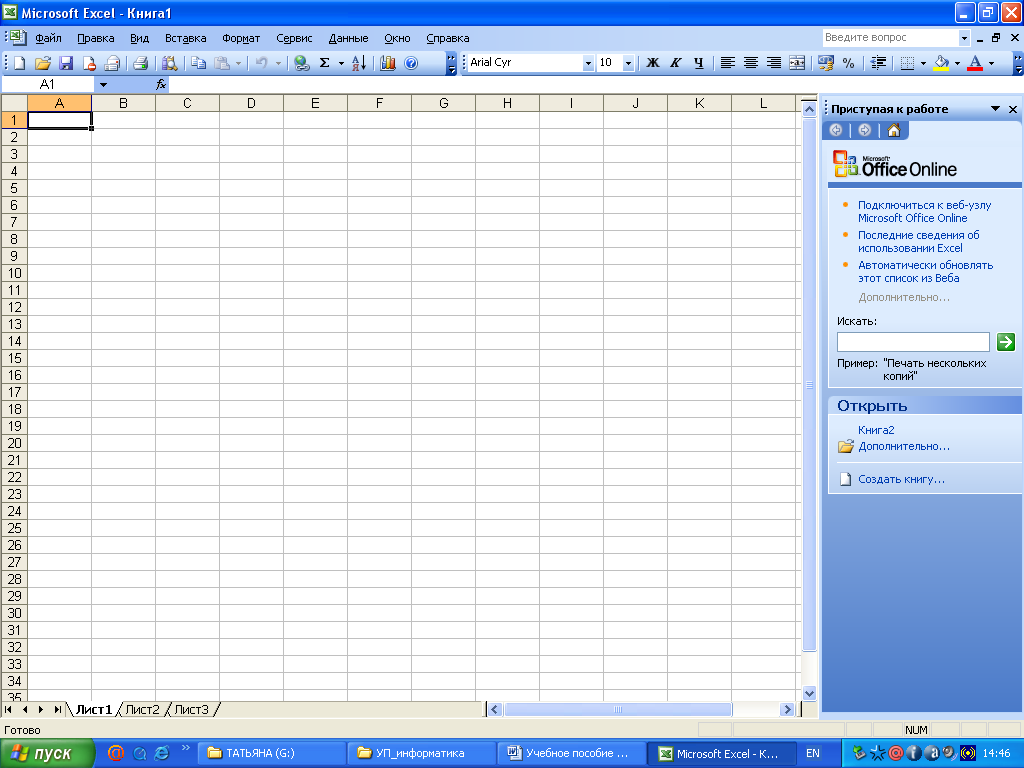Print the sheet with the printer icon
Screen dimensions: 1024x768
coord(140,63)
